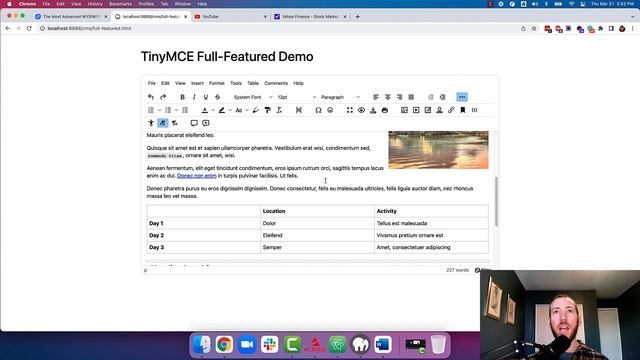Click the Redo arrow in the editor toolbar
The height and width of the screenshot is (360, 640).
tap(163, 97)
